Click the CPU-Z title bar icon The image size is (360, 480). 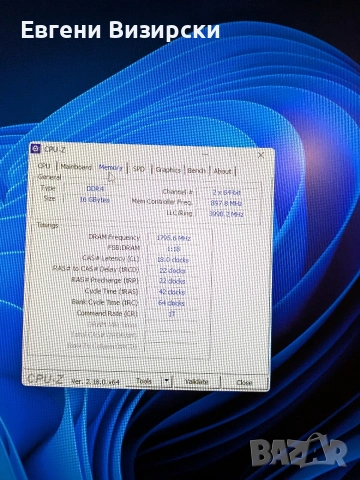tap(35, 149)
